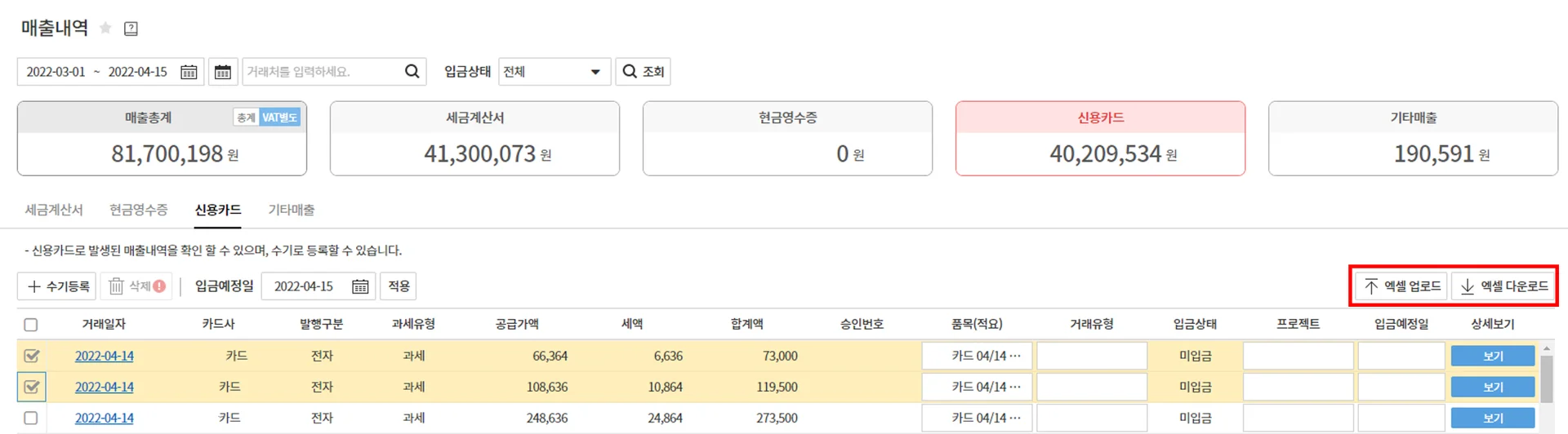Toggle the select-all checkbox in table header
Screen dimensions: 1568x434
pyautogui.click(x=31, y=325)
